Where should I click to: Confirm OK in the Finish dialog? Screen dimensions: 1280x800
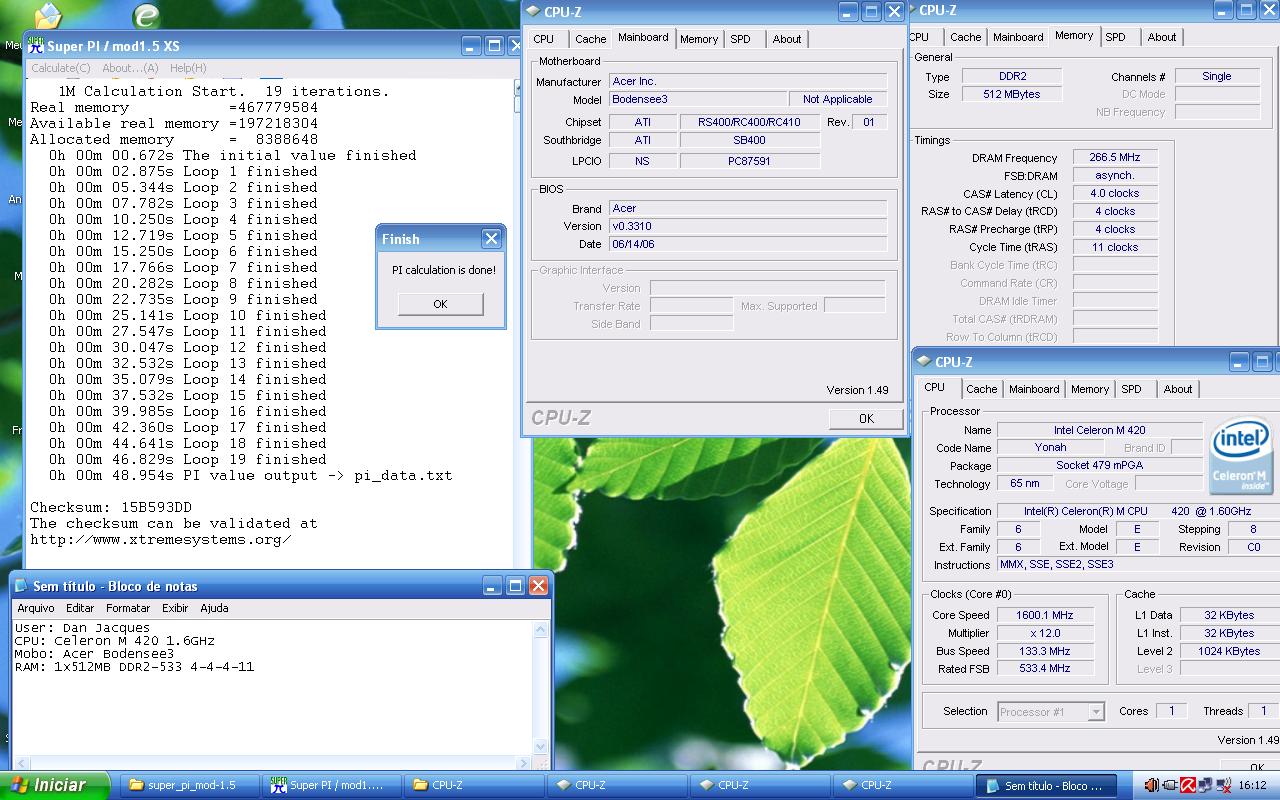point(440,304)
